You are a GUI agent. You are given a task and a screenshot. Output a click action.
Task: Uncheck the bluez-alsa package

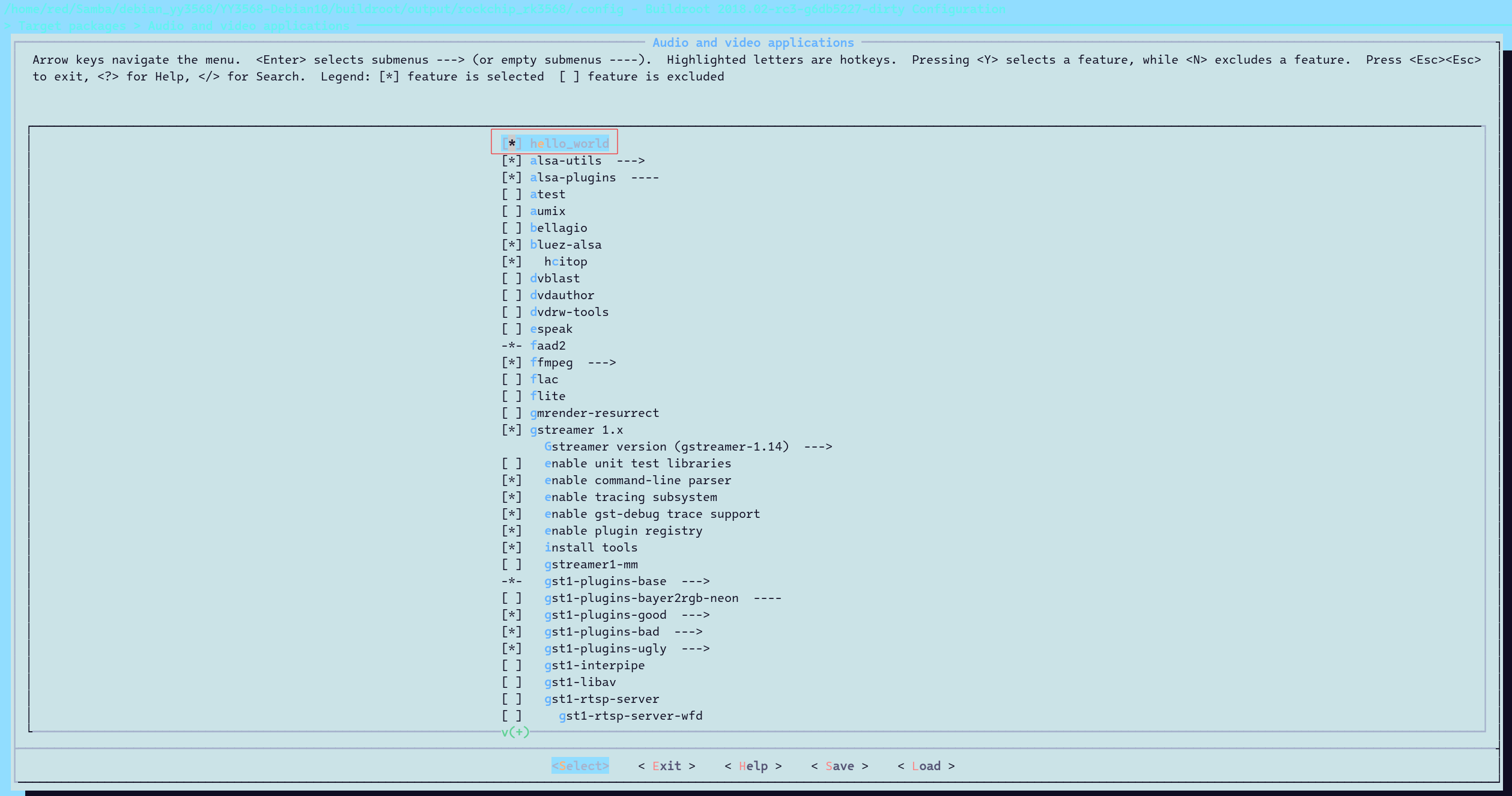point(511,245)
